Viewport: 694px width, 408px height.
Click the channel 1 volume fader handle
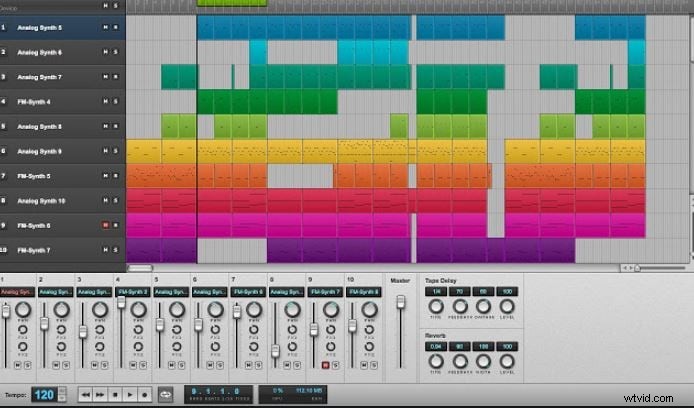6,311
